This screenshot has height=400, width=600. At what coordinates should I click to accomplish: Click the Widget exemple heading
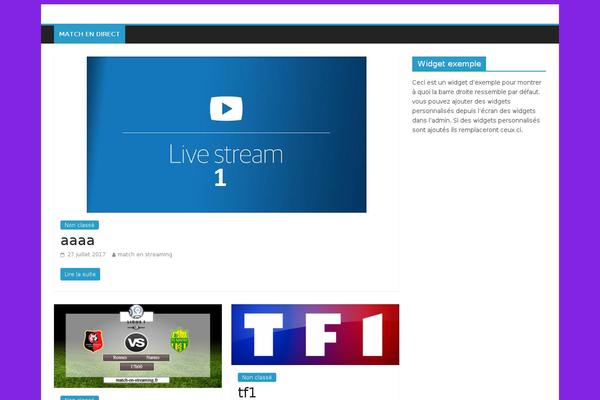pyautogui.click(x=449, y=64)
